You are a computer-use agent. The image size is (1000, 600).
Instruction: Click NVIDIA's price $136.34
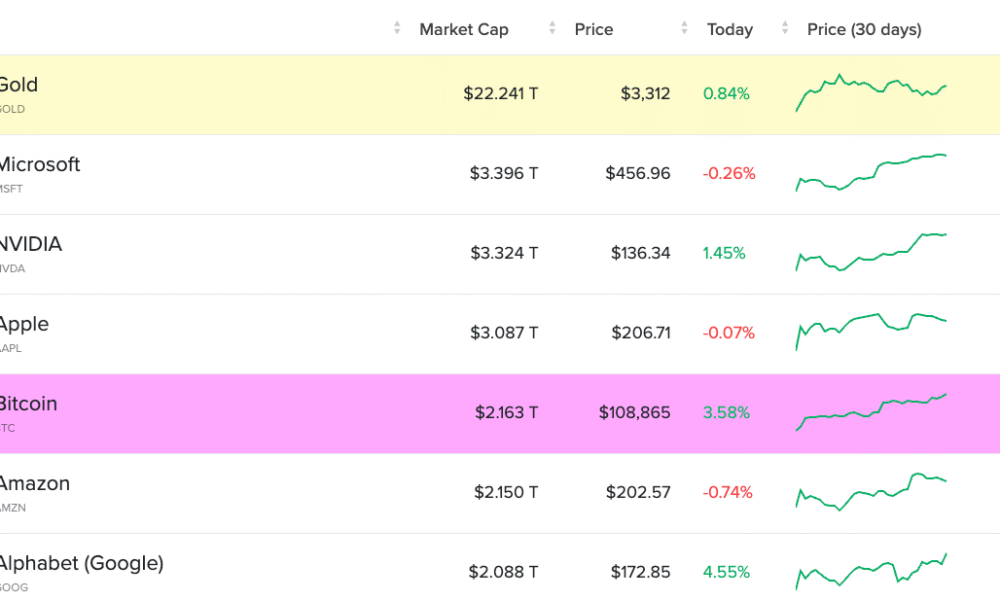click(641, 253)
